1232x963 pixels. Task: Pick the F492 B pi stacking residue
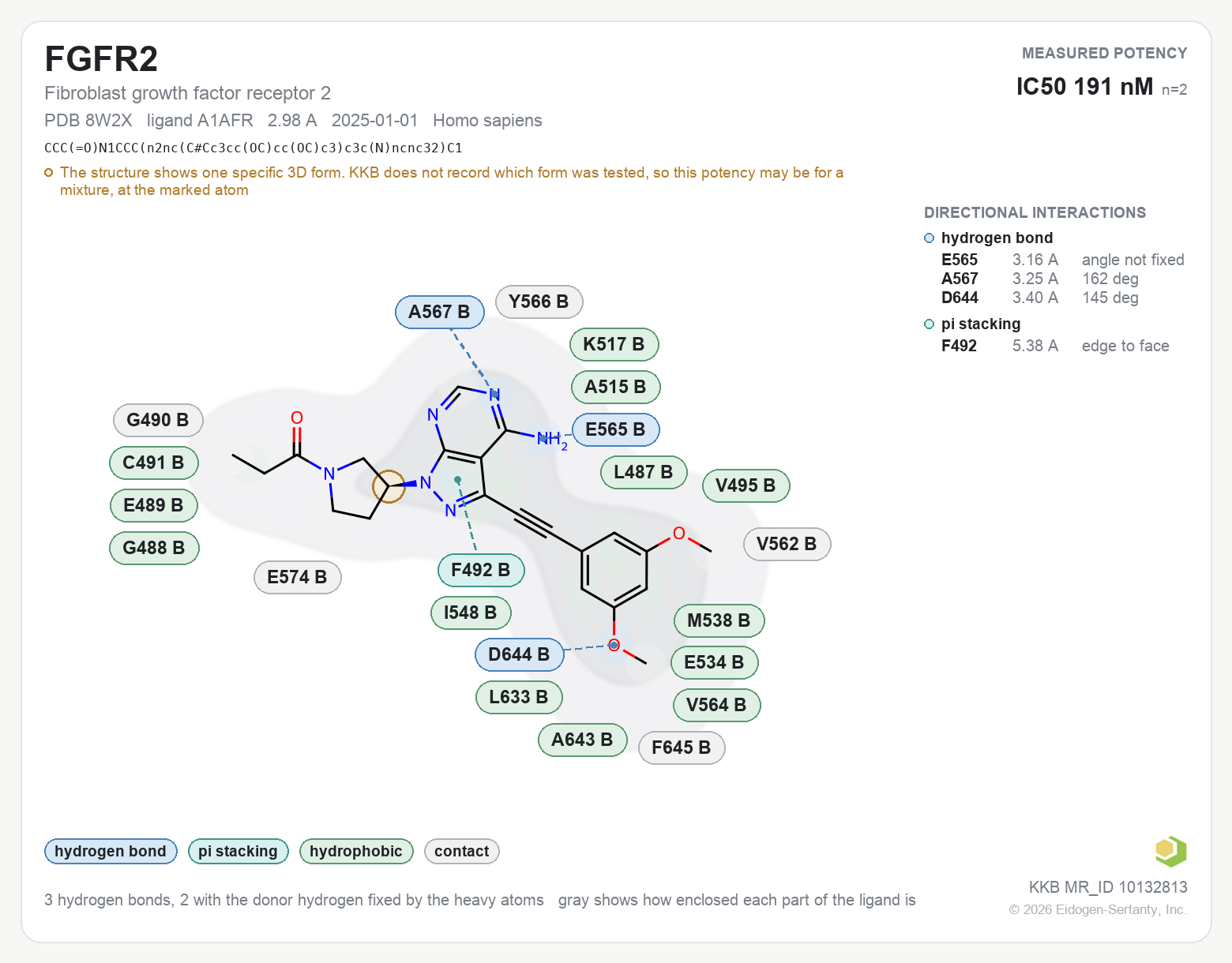tap(481, 570)
